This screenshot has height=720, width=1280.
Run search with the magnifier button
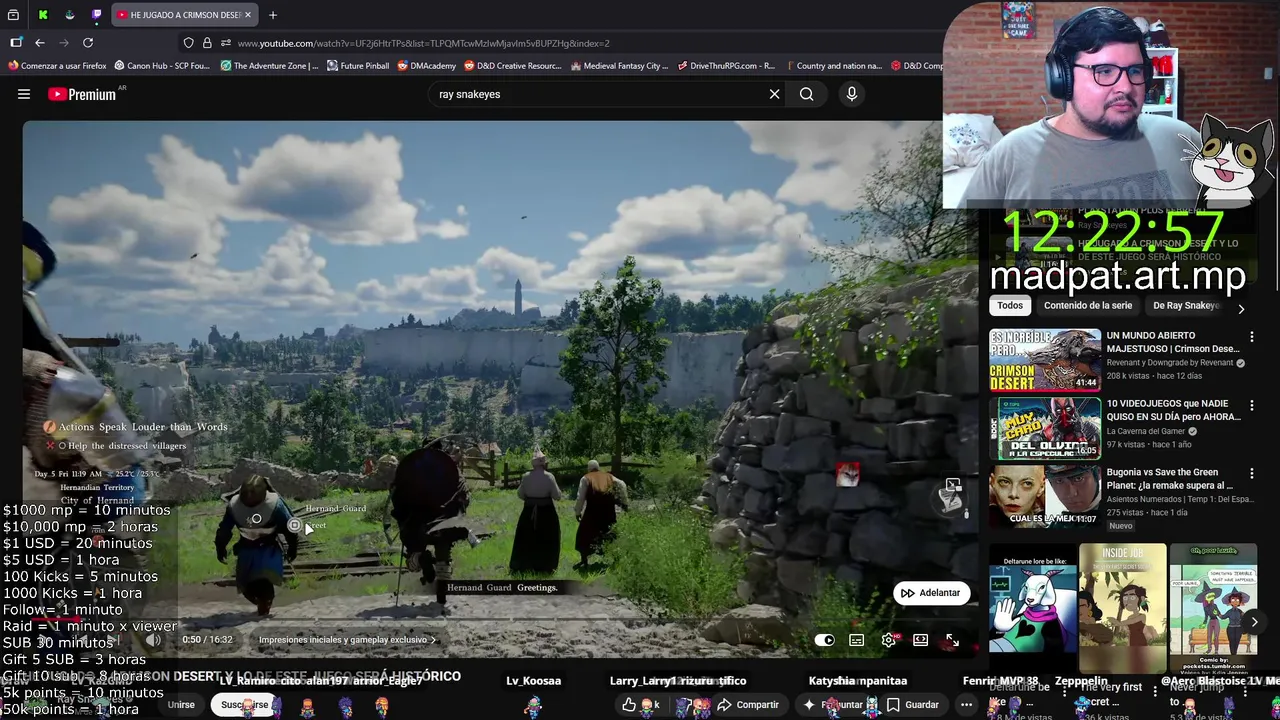[x=806, y=94]
